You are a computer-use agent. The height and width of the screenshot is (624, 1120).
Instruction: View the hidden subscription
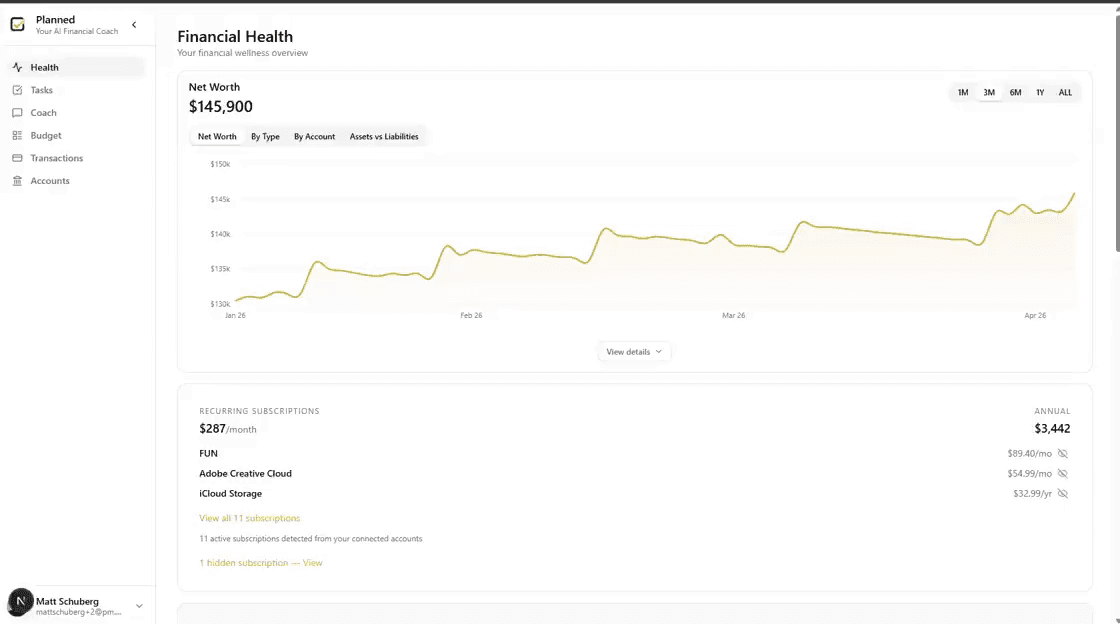[310, 562]
